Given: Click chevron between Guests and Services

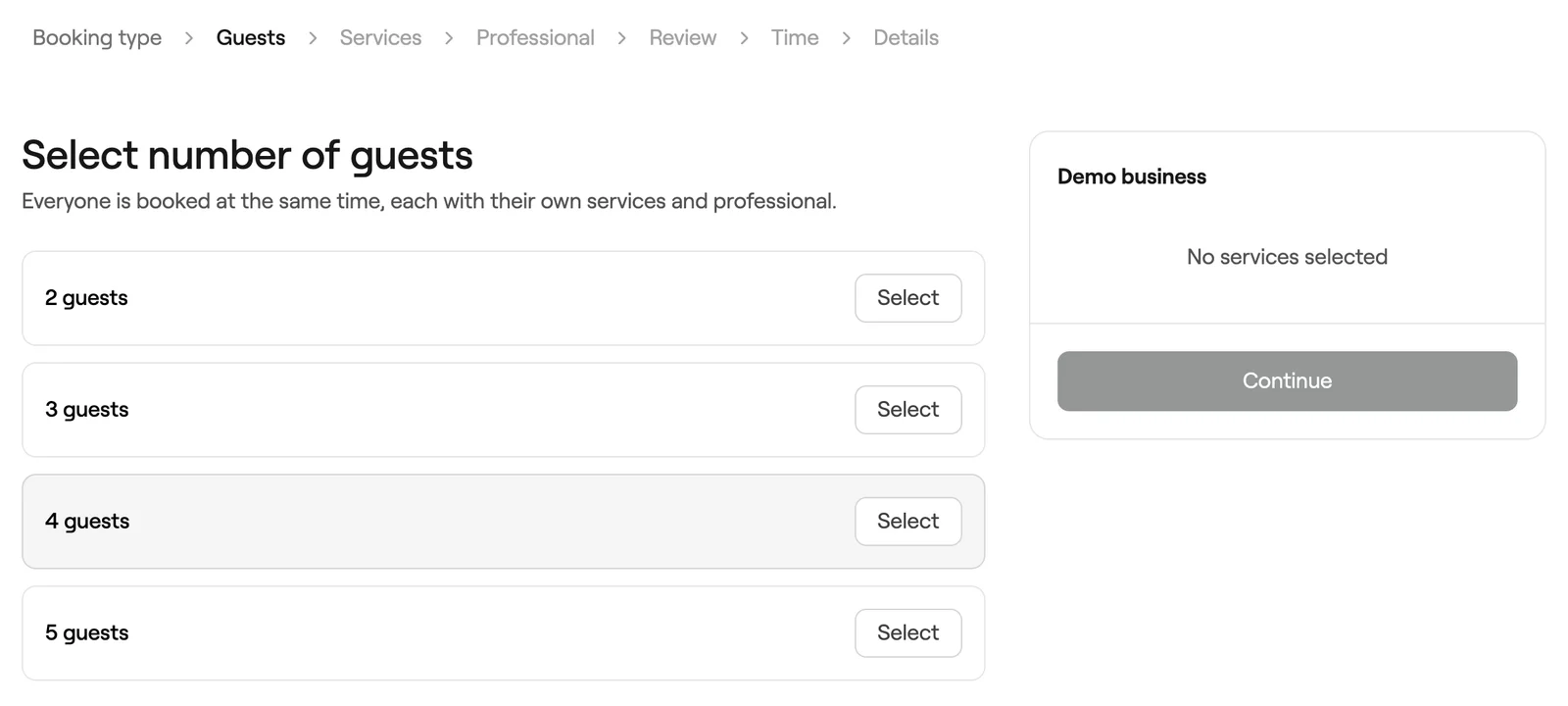Looking at the screenshot, I should tap(313, 38).
